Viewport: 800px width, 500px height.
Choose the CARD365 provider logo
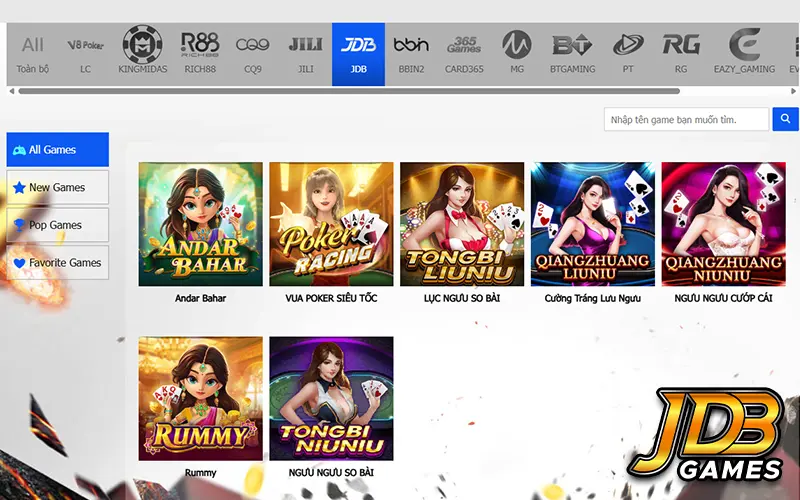464,45
